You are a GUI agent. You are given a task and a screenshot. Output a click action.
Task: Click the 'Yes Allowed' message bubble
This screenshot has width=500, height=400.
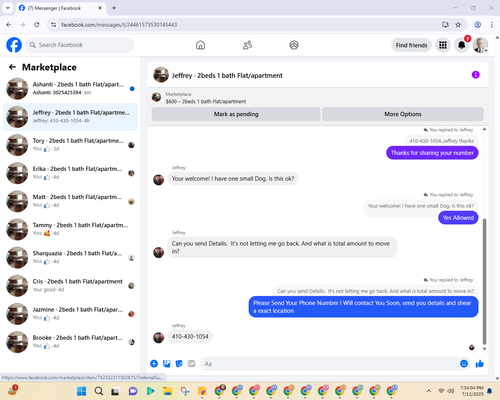458,218
